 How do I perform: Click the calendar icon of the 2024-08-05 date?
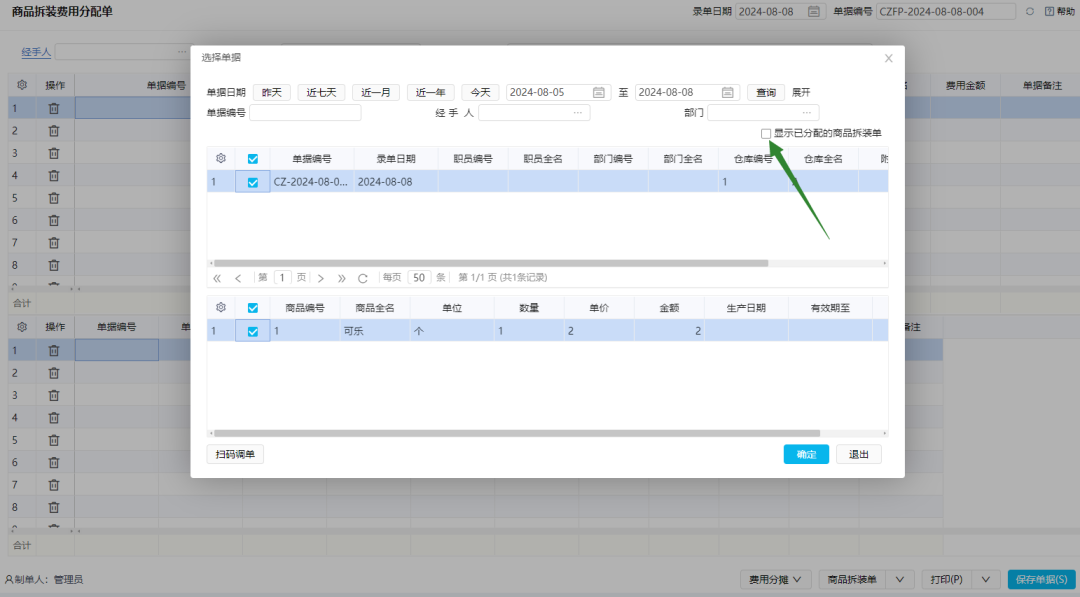[x=598, y=91]
